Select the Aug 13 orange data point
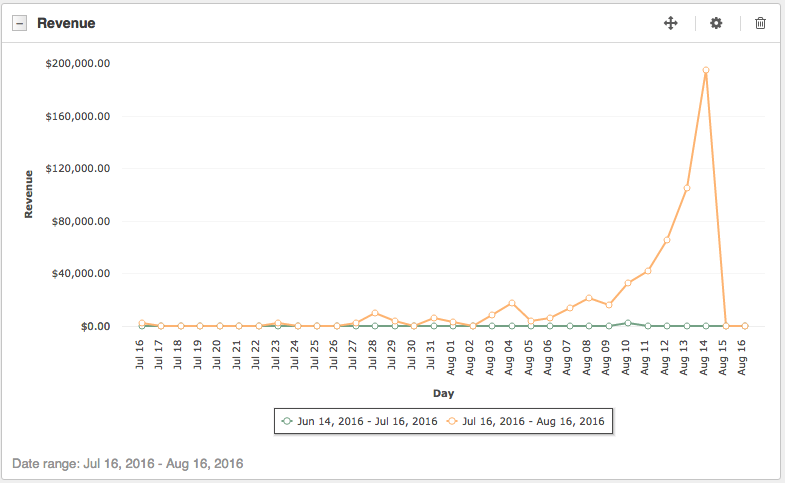Image resolution: width=785 pixels, height=483 pixels. pos(686,188)
